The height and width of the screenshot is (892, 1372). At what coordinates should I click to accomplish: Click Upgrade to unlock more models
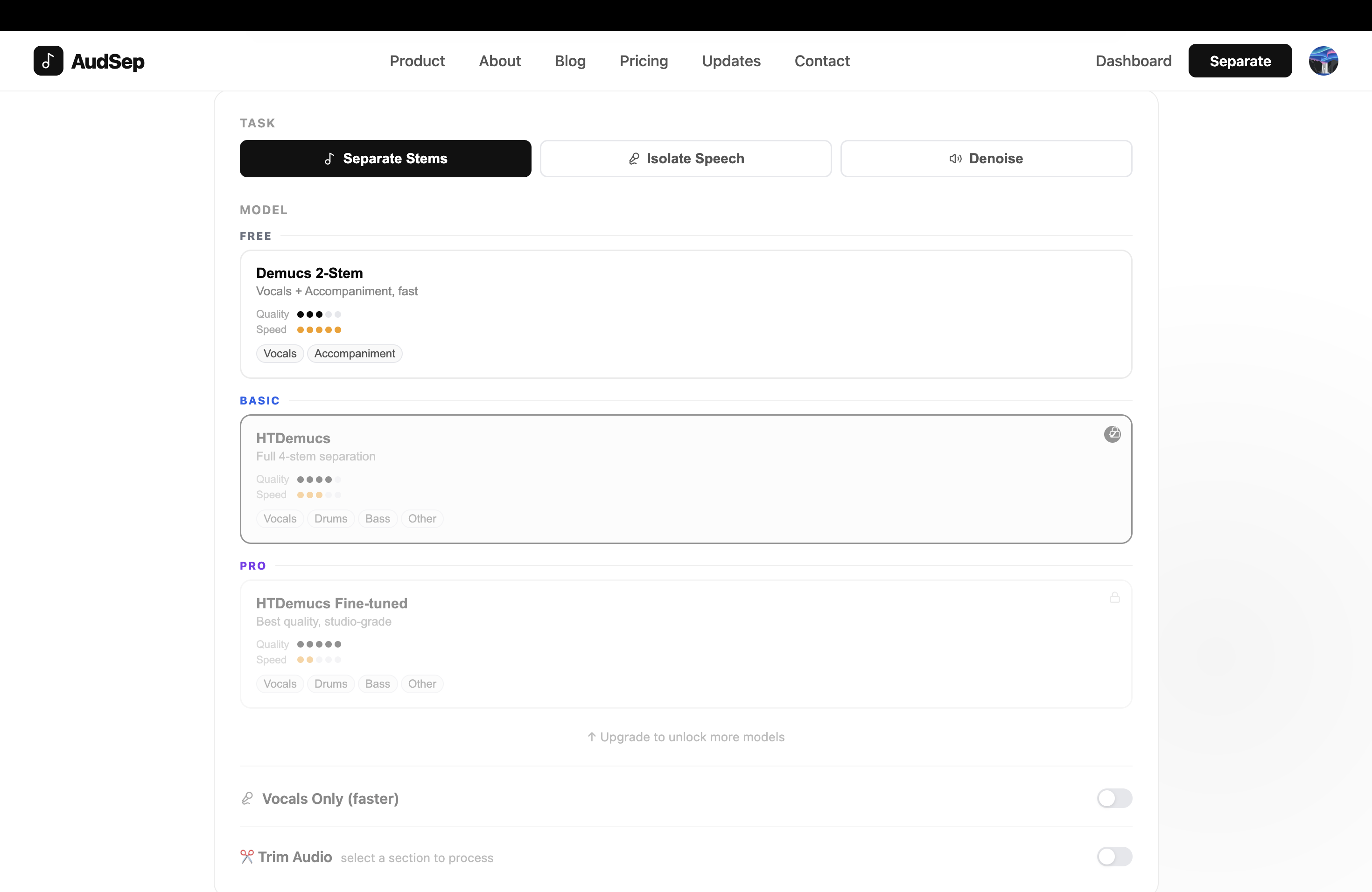click(x=686, y=737)
